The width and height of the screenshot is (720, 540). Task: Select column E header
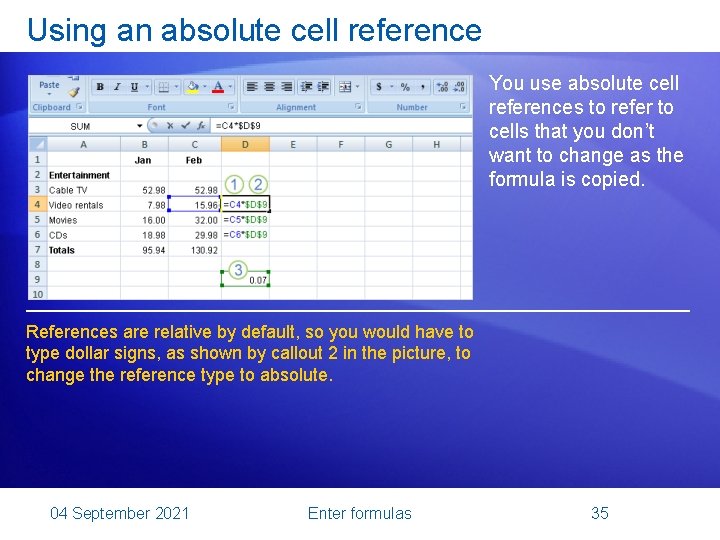(x=293, y=145)
